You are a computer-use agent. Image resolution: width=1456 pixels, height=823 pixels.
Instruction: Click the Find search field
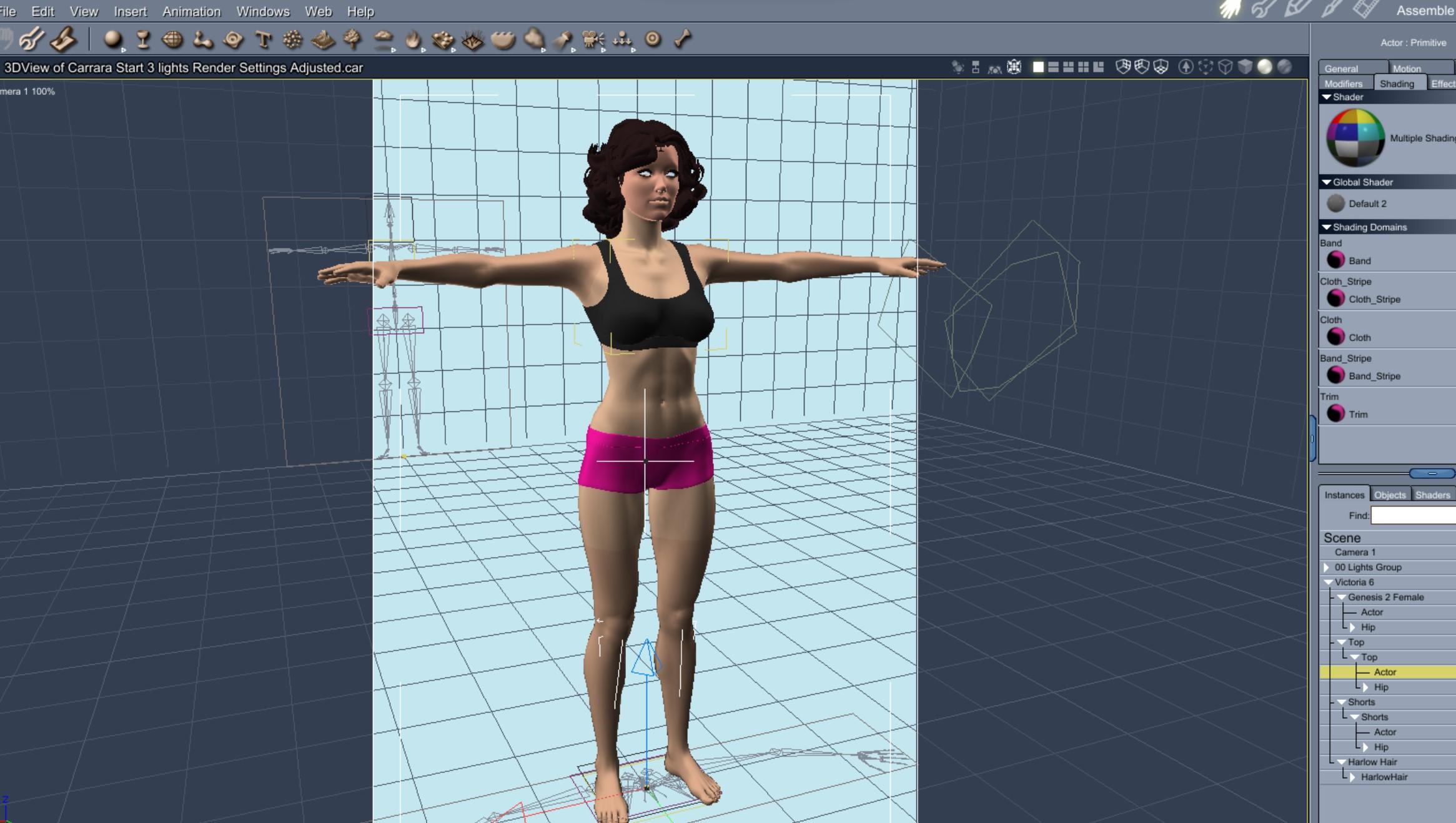(1413, 515)
